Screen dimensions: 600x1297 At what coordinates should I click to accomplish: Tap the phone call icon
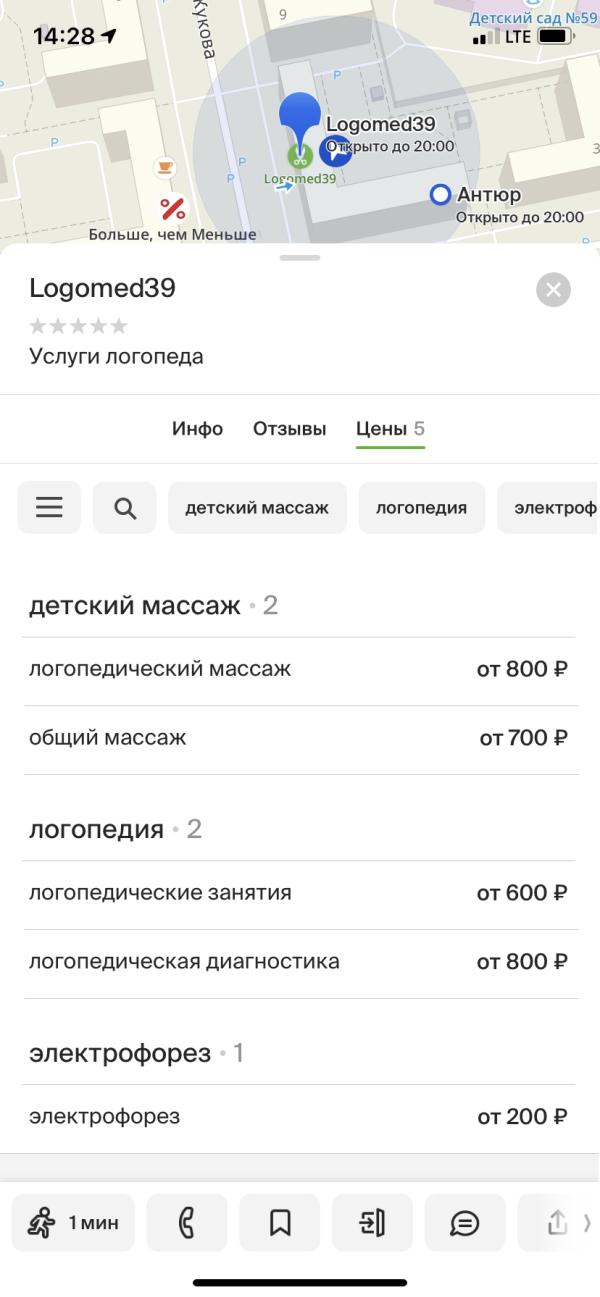(x=187, y=1222)
